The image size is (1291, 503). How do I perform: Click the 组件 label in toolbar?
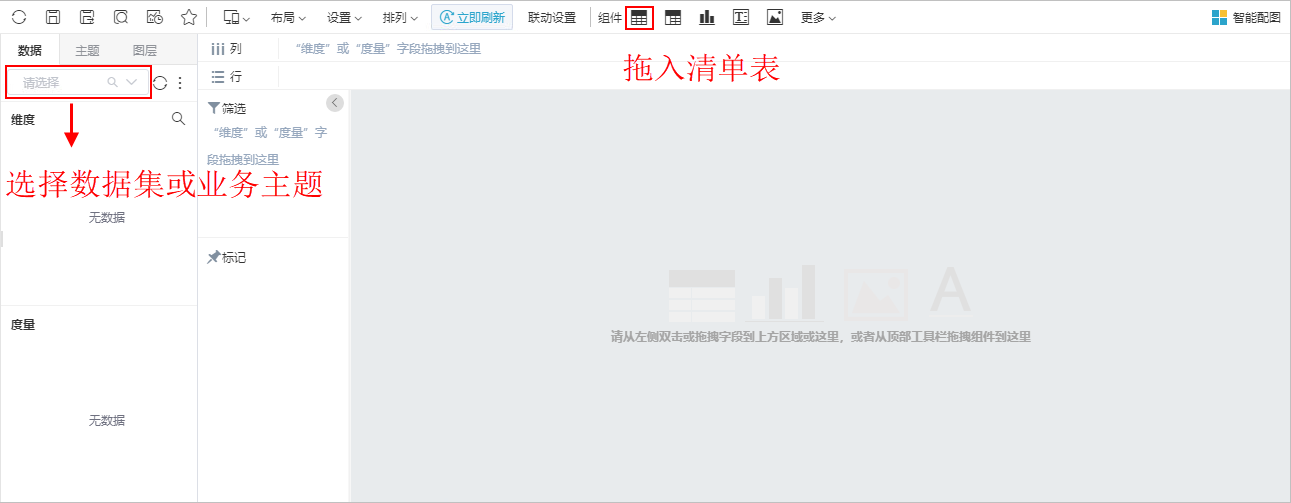[x=610, y=17]
